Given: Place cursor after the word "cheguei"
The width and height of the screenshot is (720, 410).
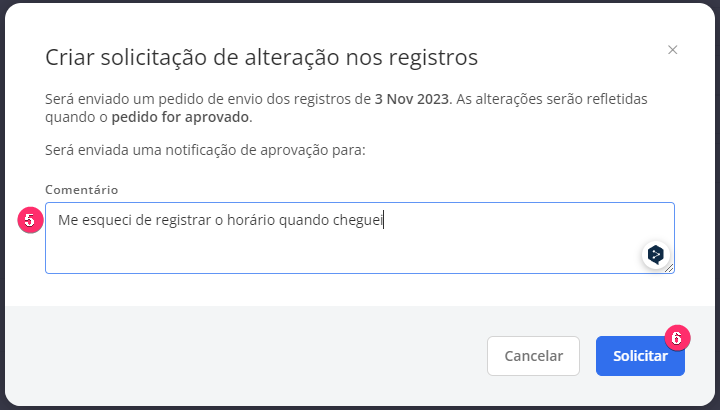Looking at the screenshot, I should (383, 220).
